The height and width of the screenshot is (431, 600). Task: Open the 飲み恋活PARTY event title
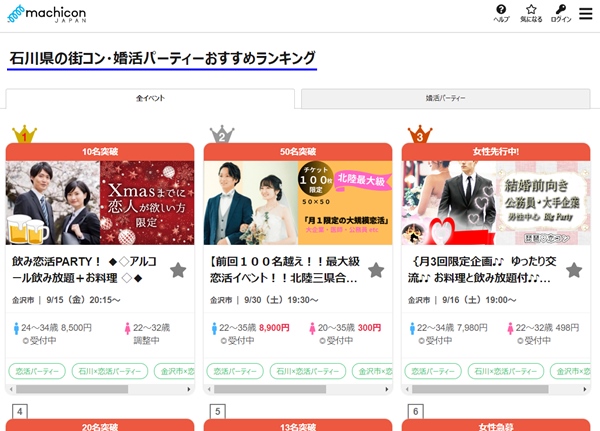pos(85,269)
